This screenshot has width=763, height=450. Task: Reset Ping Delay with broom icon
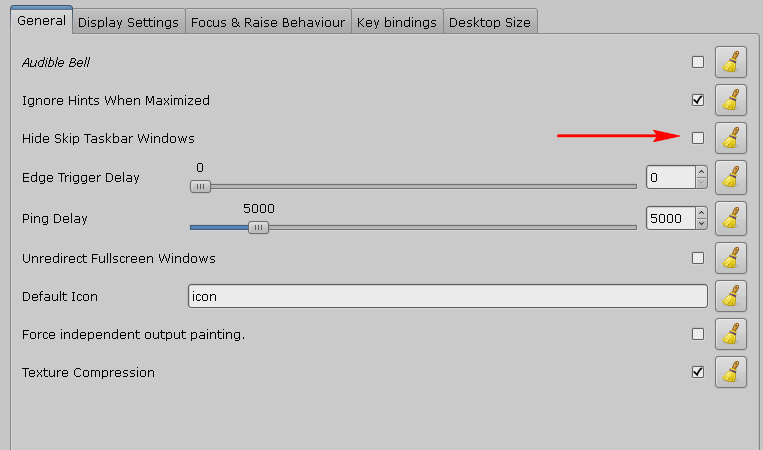730,218
